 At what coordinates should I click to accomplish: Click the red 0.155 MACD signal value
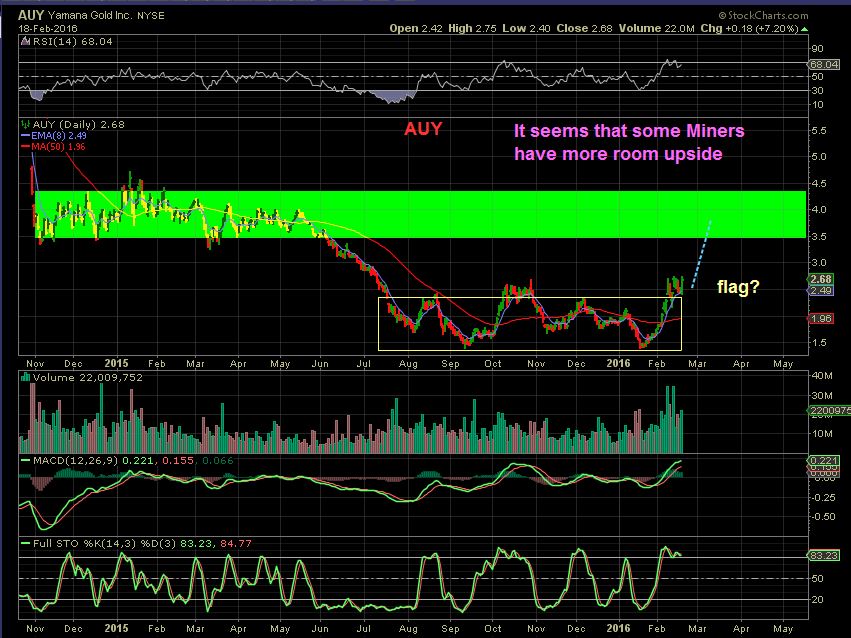[x=178, y=461]
